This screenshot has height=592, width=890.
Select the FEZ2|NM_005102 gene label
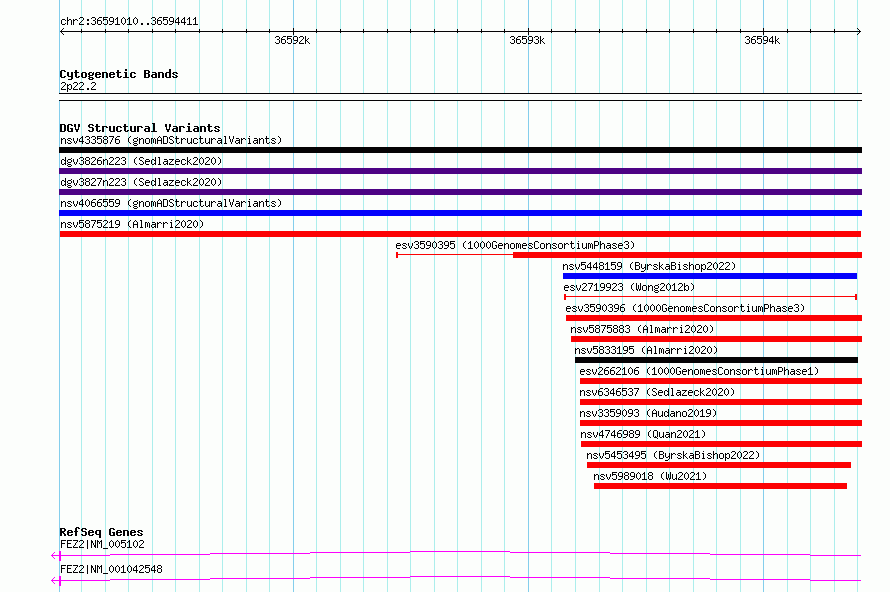click(102, 544)
